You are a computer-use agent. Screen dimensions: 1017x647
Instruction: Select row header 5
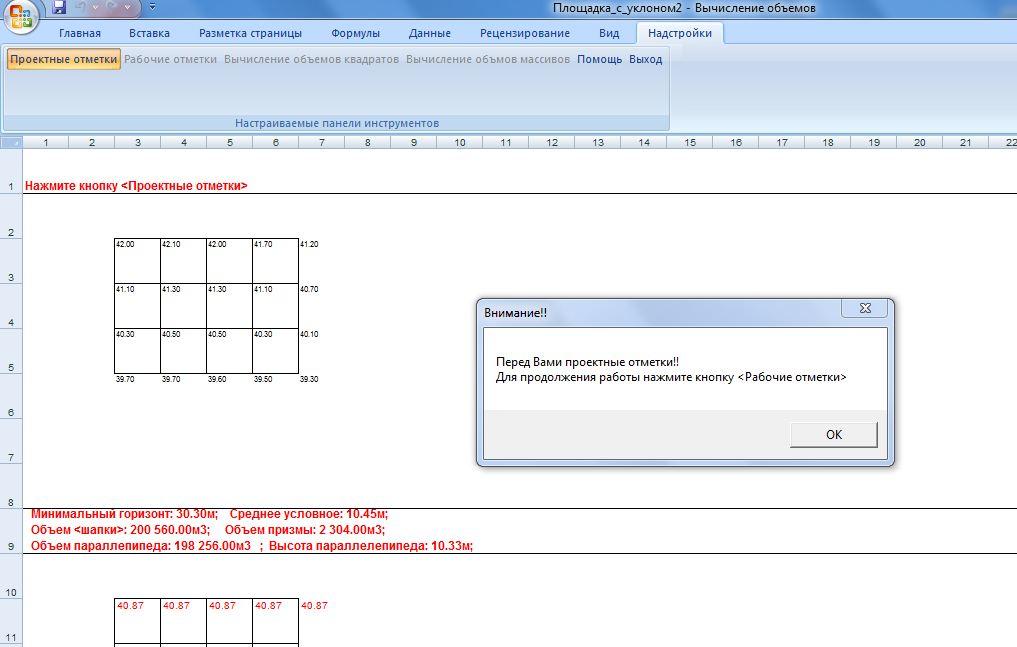click(x=11, y=351)
